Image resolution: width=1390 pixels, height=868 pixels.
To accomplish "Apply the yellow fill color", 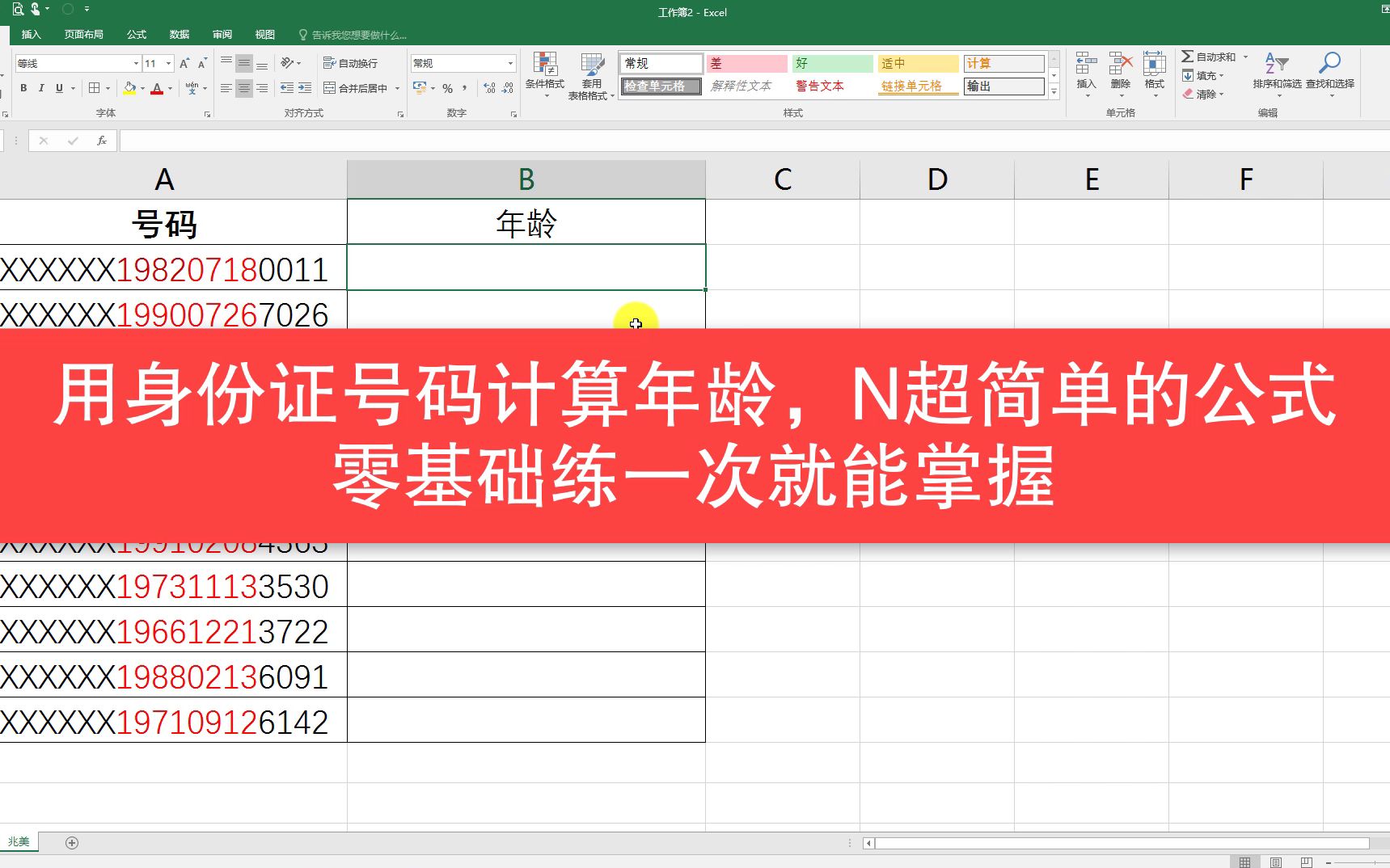I will point(129,88).
